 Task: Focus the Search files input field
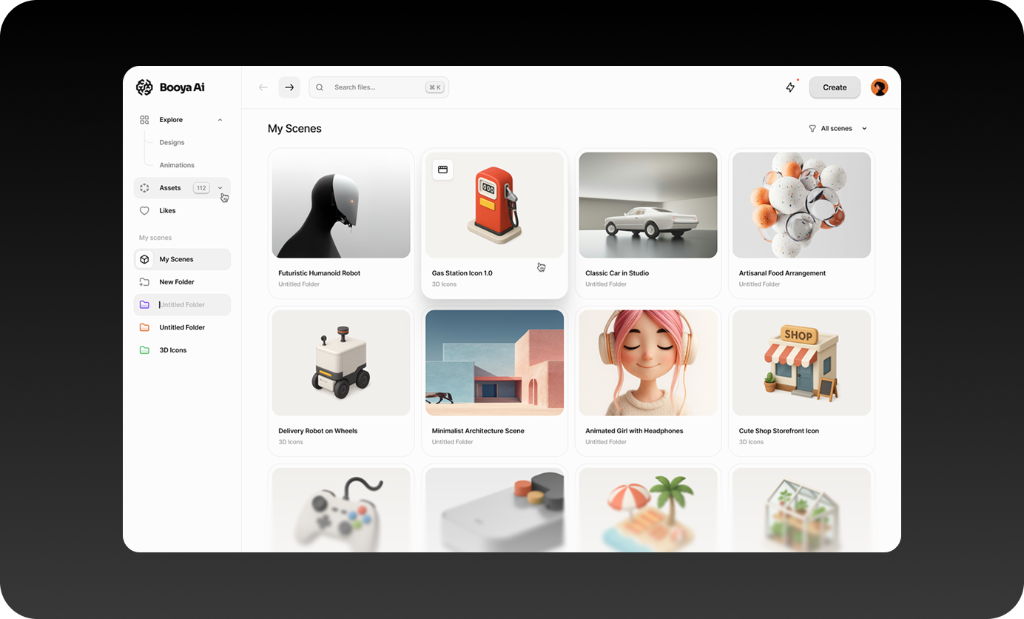pyautogui.click(x=379, y=87)
